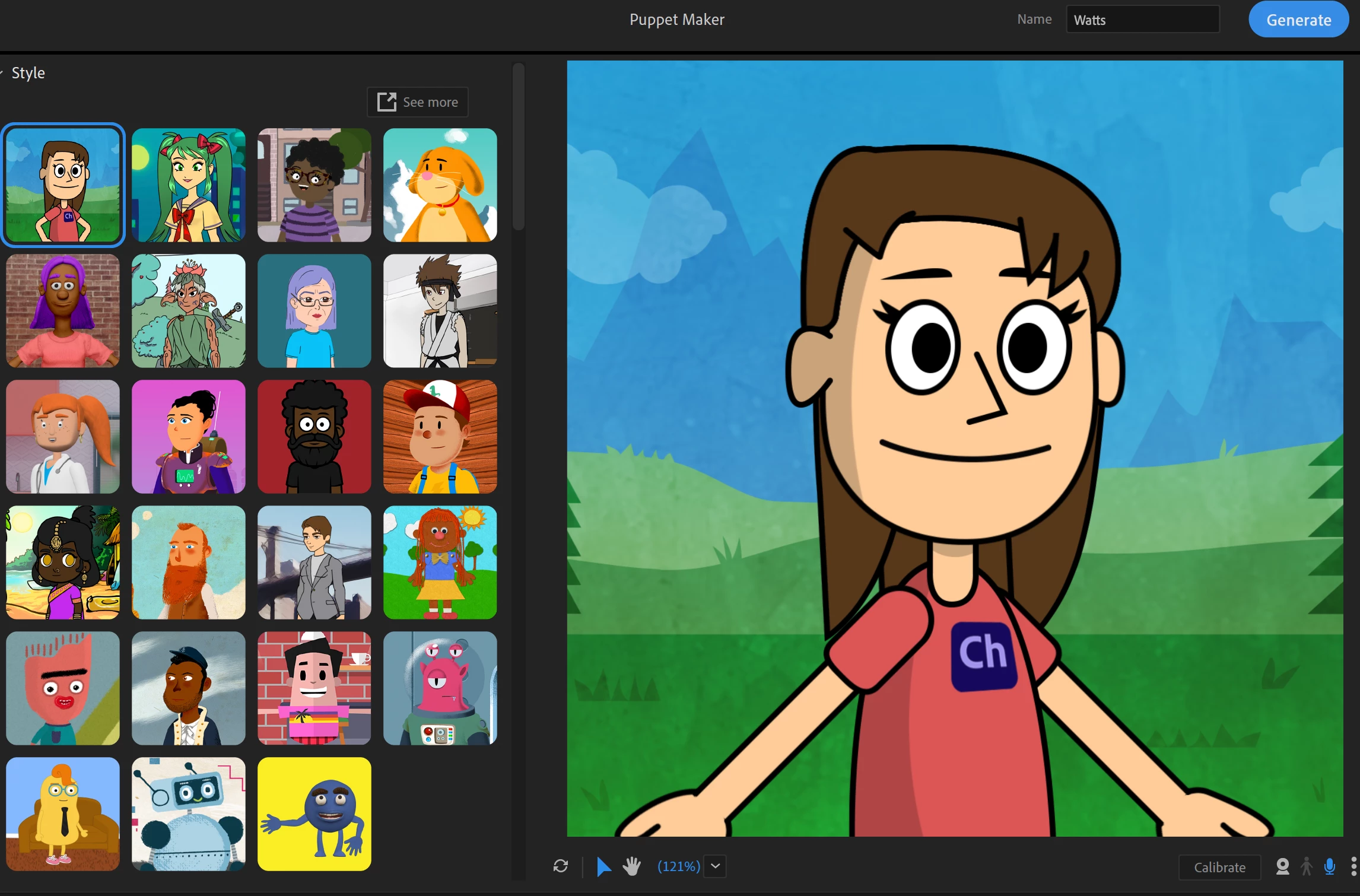Choose the pink alien astronaut style
The width and height of the screenshot is (1360, 896).
coord(440,688)
